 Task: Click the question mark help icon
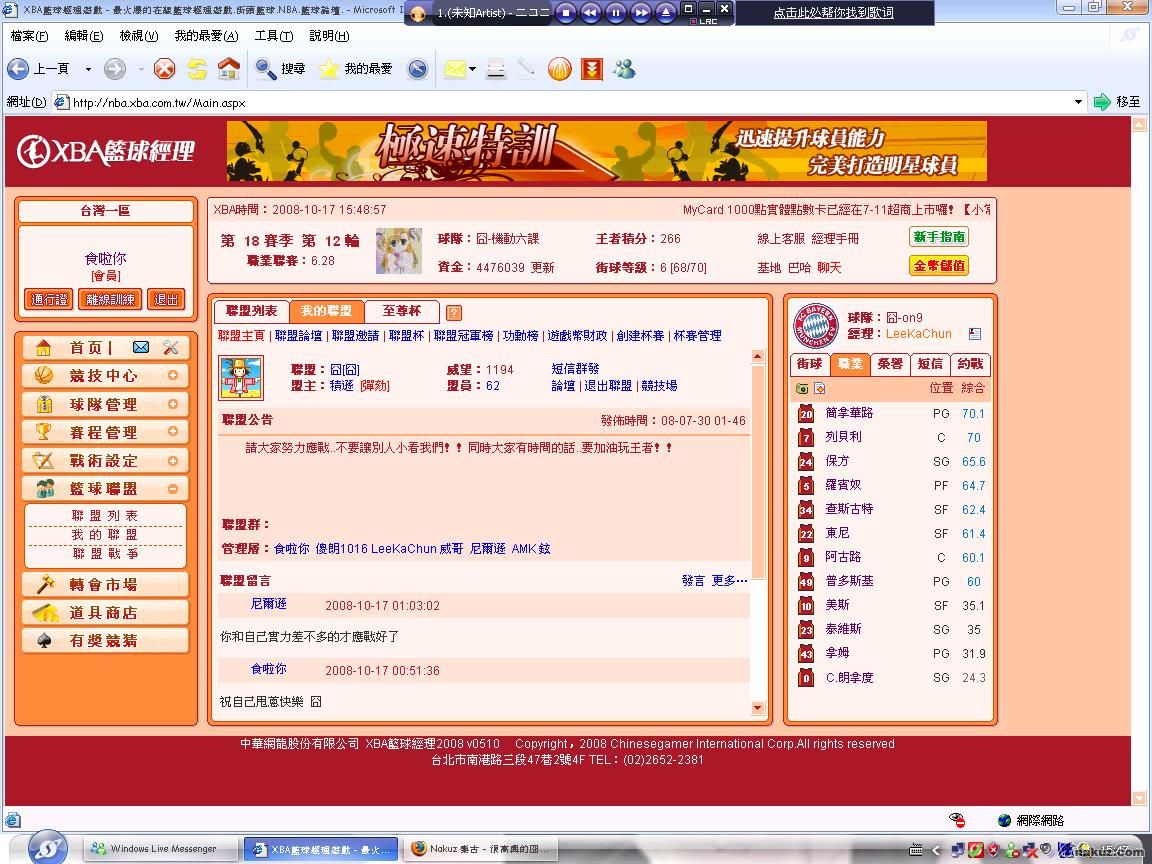click(453, 312)
